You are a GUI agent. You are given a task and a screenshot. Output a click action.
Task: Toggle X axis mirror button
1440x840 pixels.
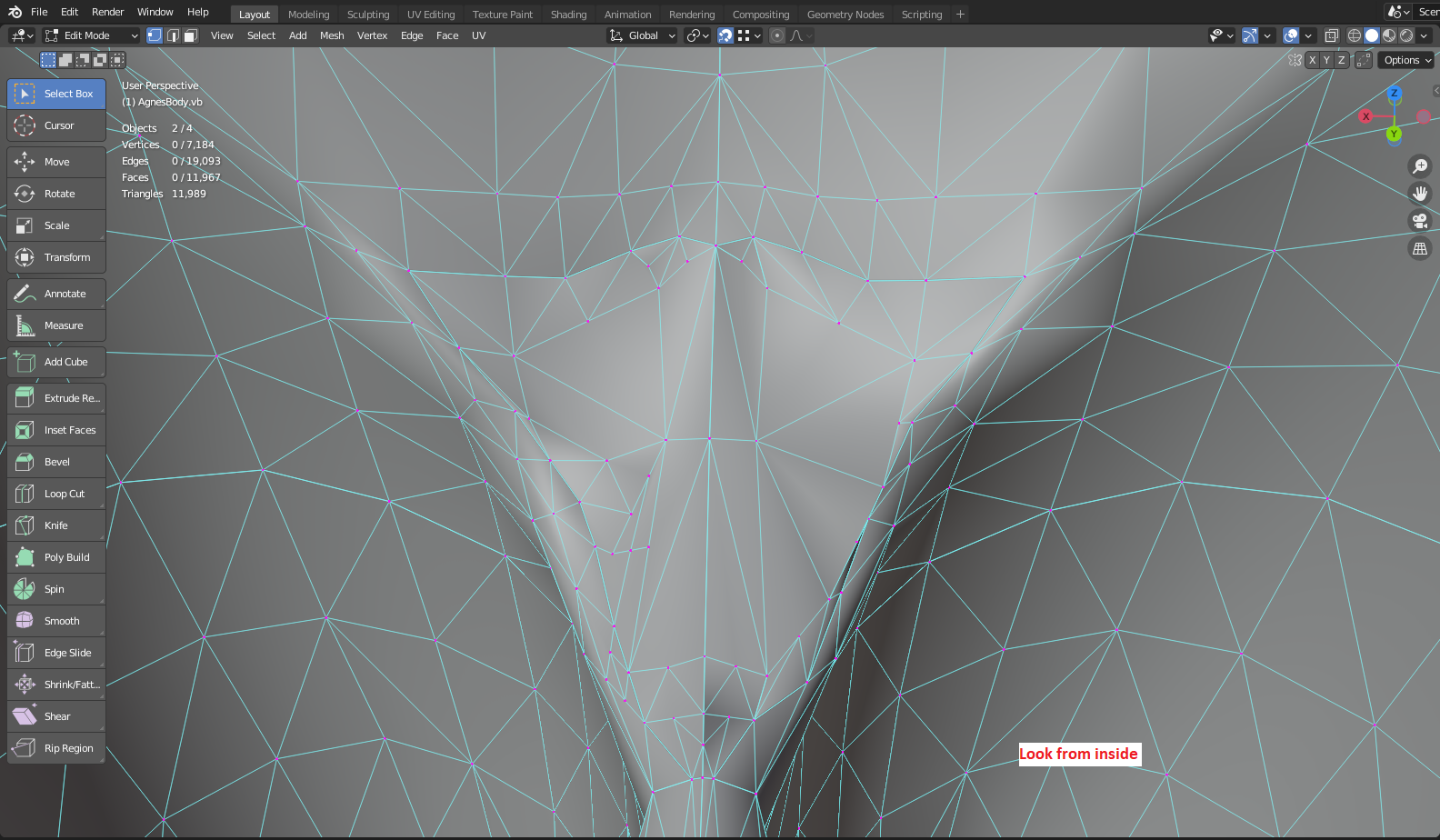[x=1312, y=60]
